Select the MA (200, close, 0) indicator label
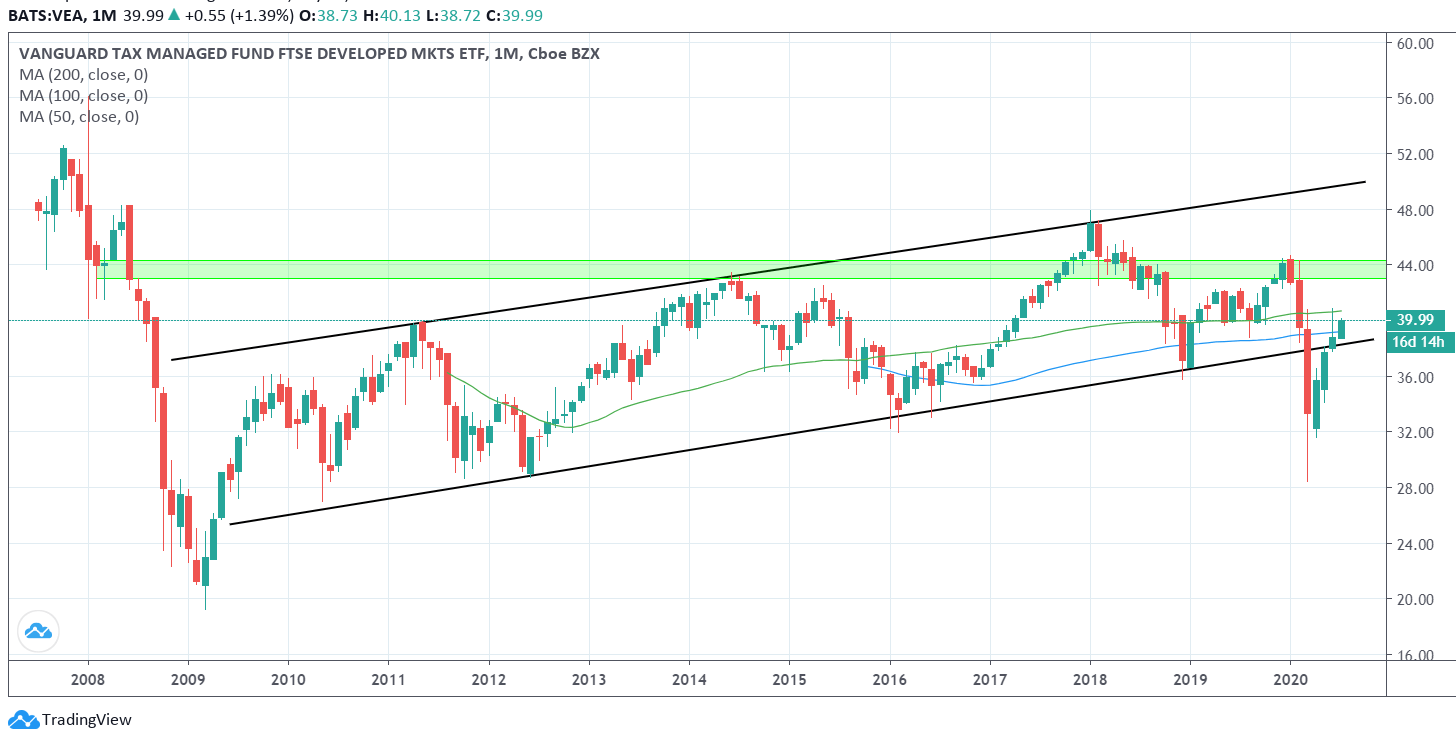This screenshot has height=743, width=1456. pos(83,75)
